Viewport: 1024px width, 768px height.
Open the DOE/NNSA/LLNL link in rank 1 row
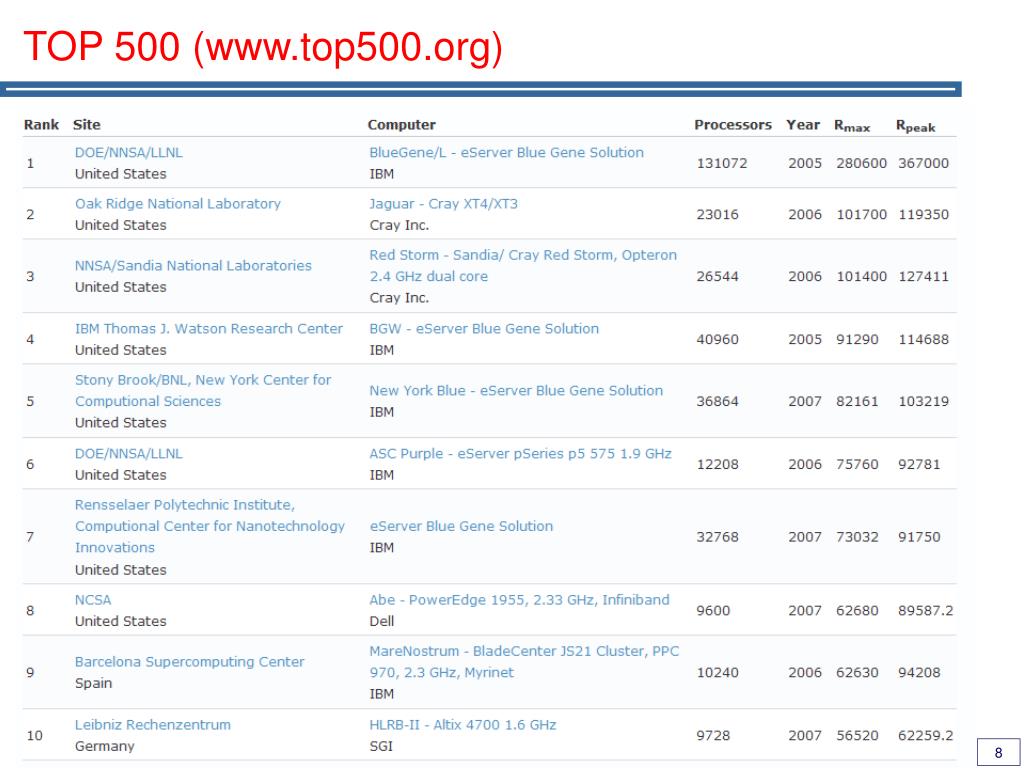129,152
